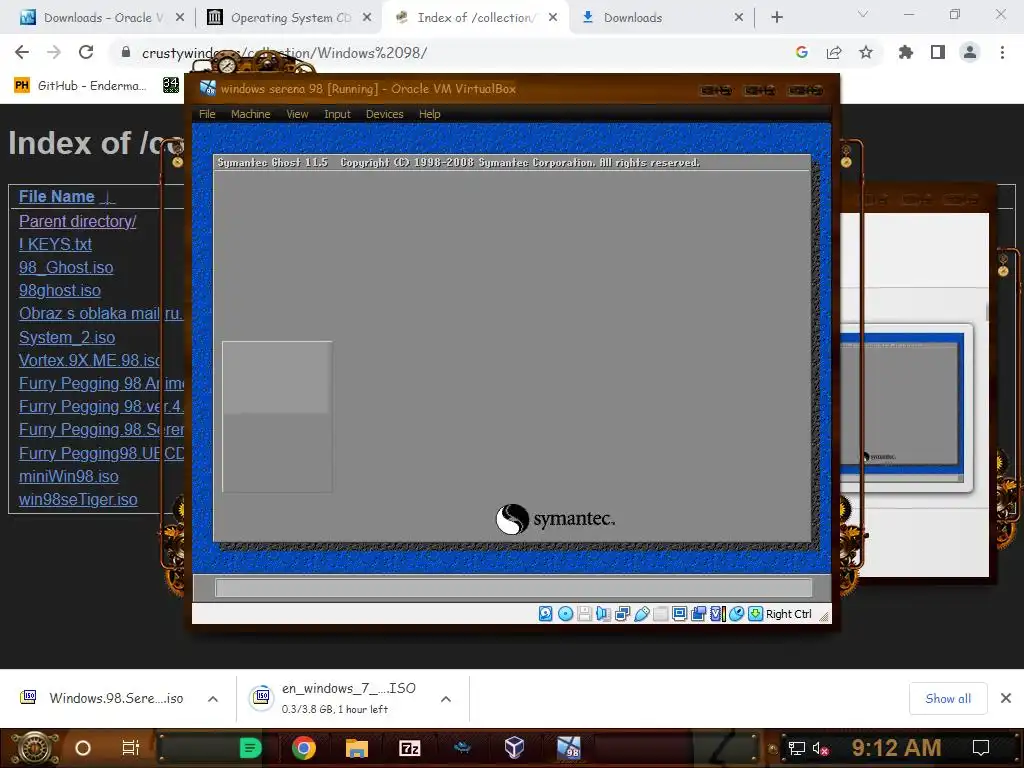Click the Chrome address bar URL
This screenshot has height=768, width=1024.
285,53
